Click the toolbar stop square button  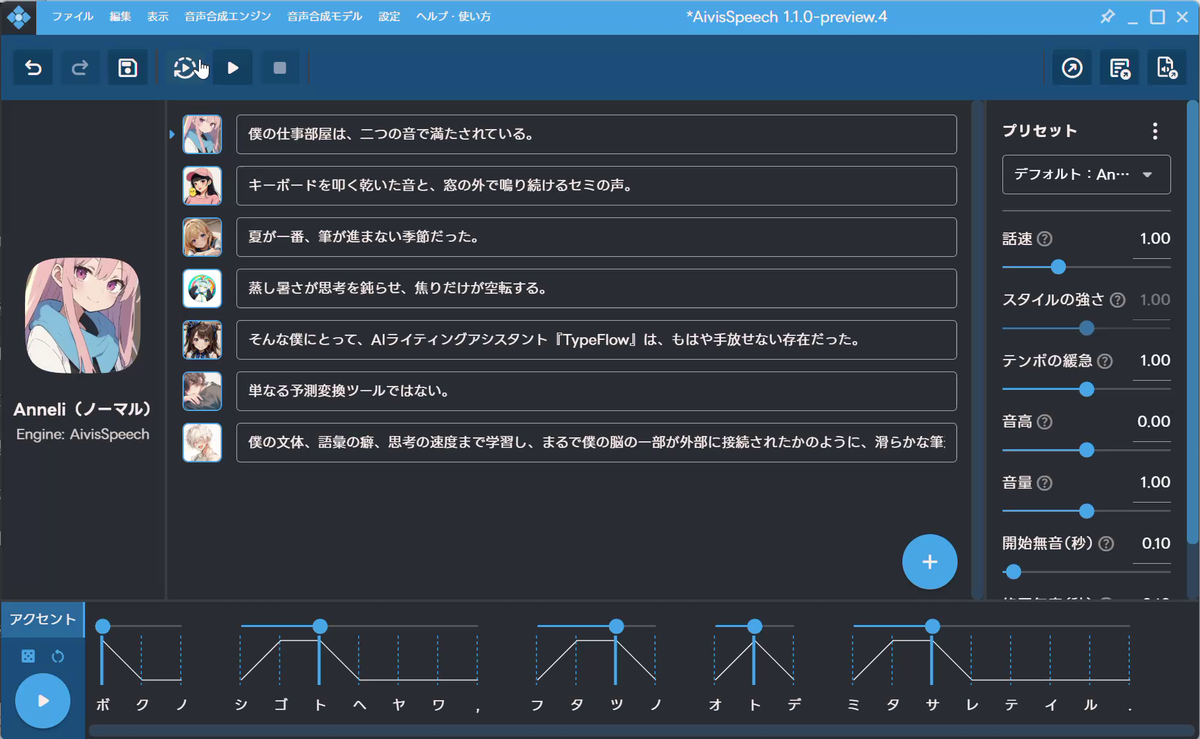click(280, 68)
